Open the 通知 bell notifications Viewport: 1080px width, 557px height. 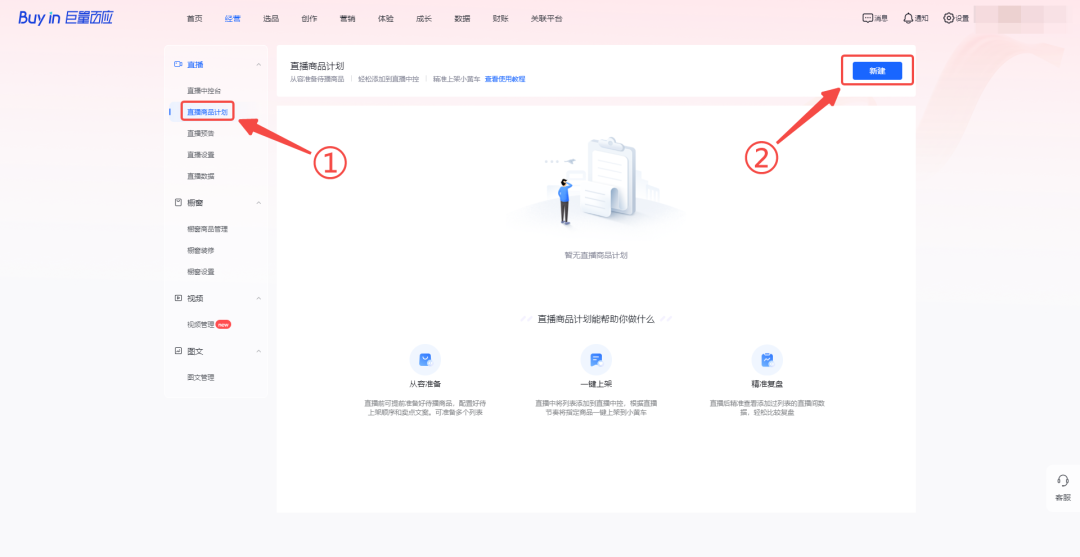click(908, 18)
